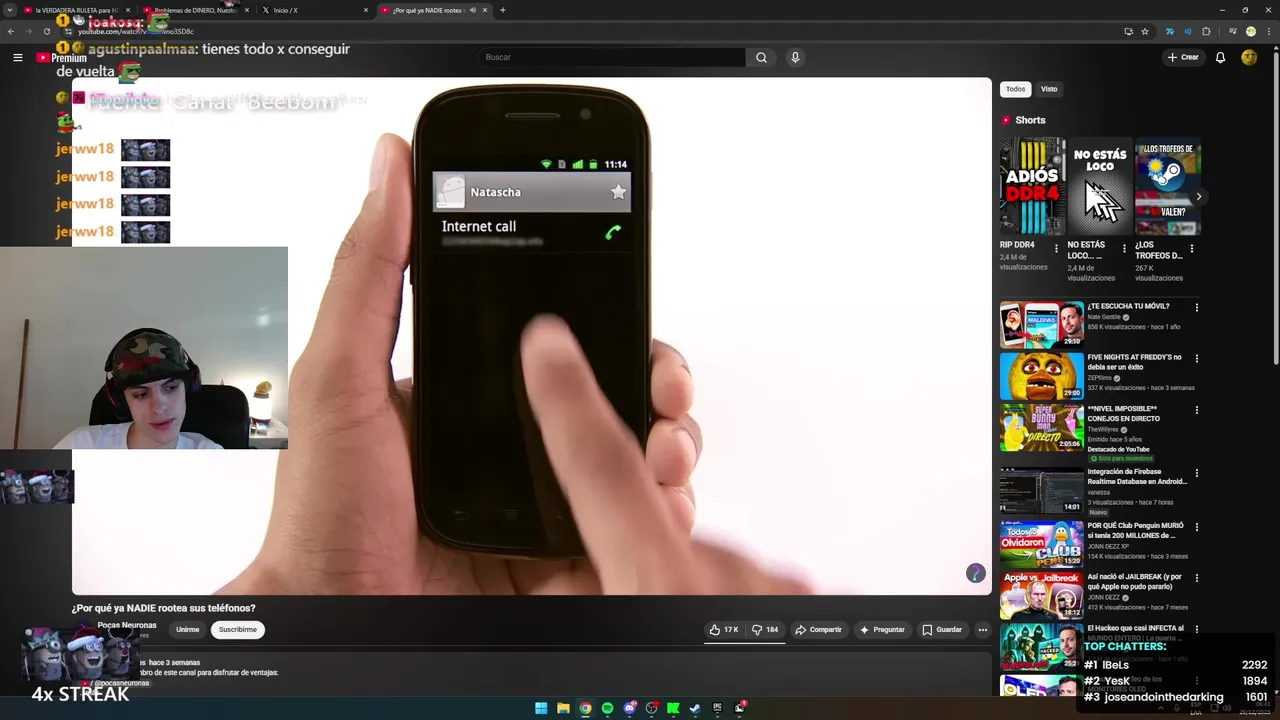Open options for NIVEL IMPOSIBLE video
Screen dimensions: 1280x720
(x=1196, y=410)
